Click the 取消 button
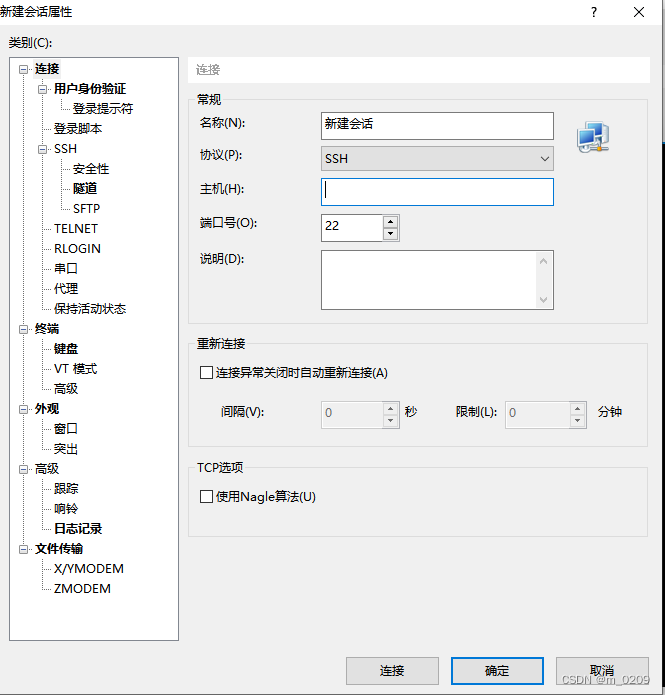The width and height of the screenshot is (665, 695). coord(602,671)
